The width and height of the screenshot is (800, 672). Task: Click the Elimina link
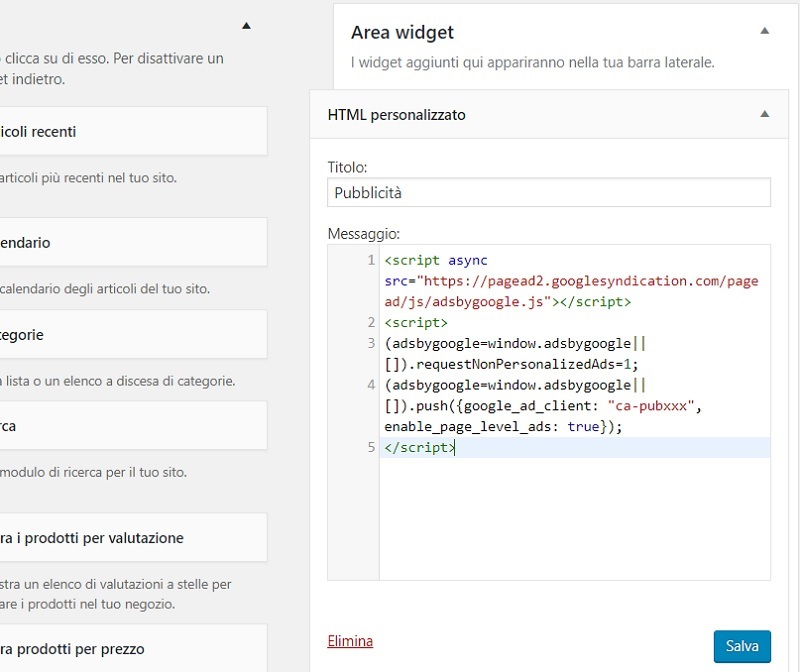[x=350, y=641]
